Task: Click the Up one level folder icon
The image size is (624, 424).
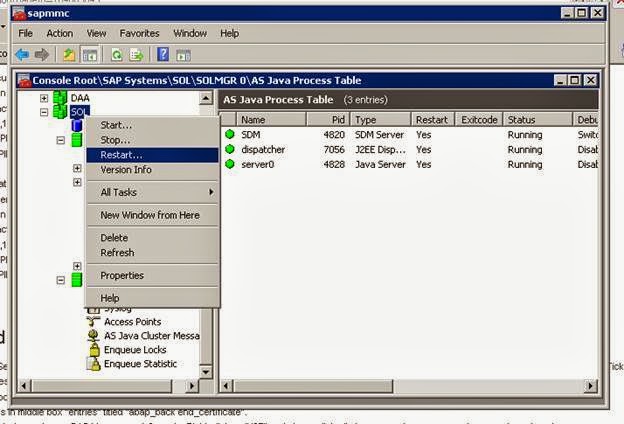Action: click(x=69, y=55)
